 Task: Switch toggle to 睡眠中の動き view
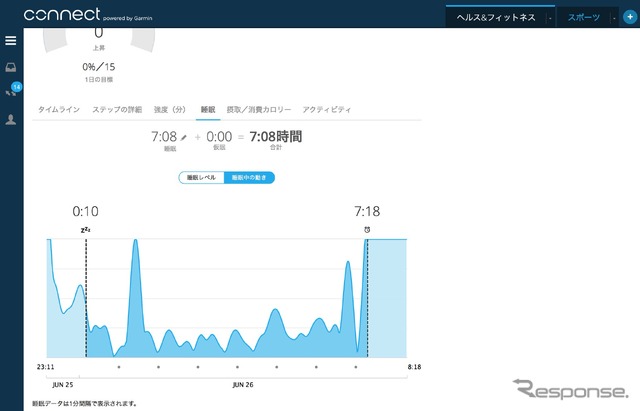coord(248,177)
